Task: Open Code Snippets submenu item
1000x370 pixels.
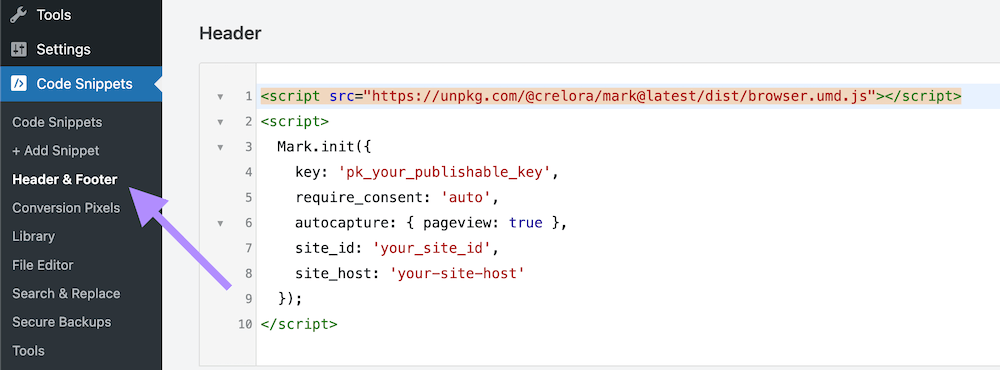Action: point(57,122)
